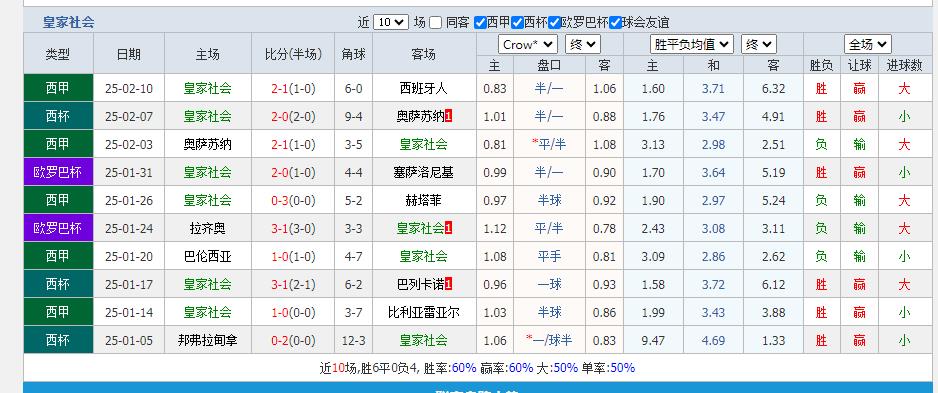The width and height of the screenshot is (938, 393).
Task: Uncheck the 欧罗巴杯 filter checkbox
Action: pyautogui.click(x=555, y=23)
